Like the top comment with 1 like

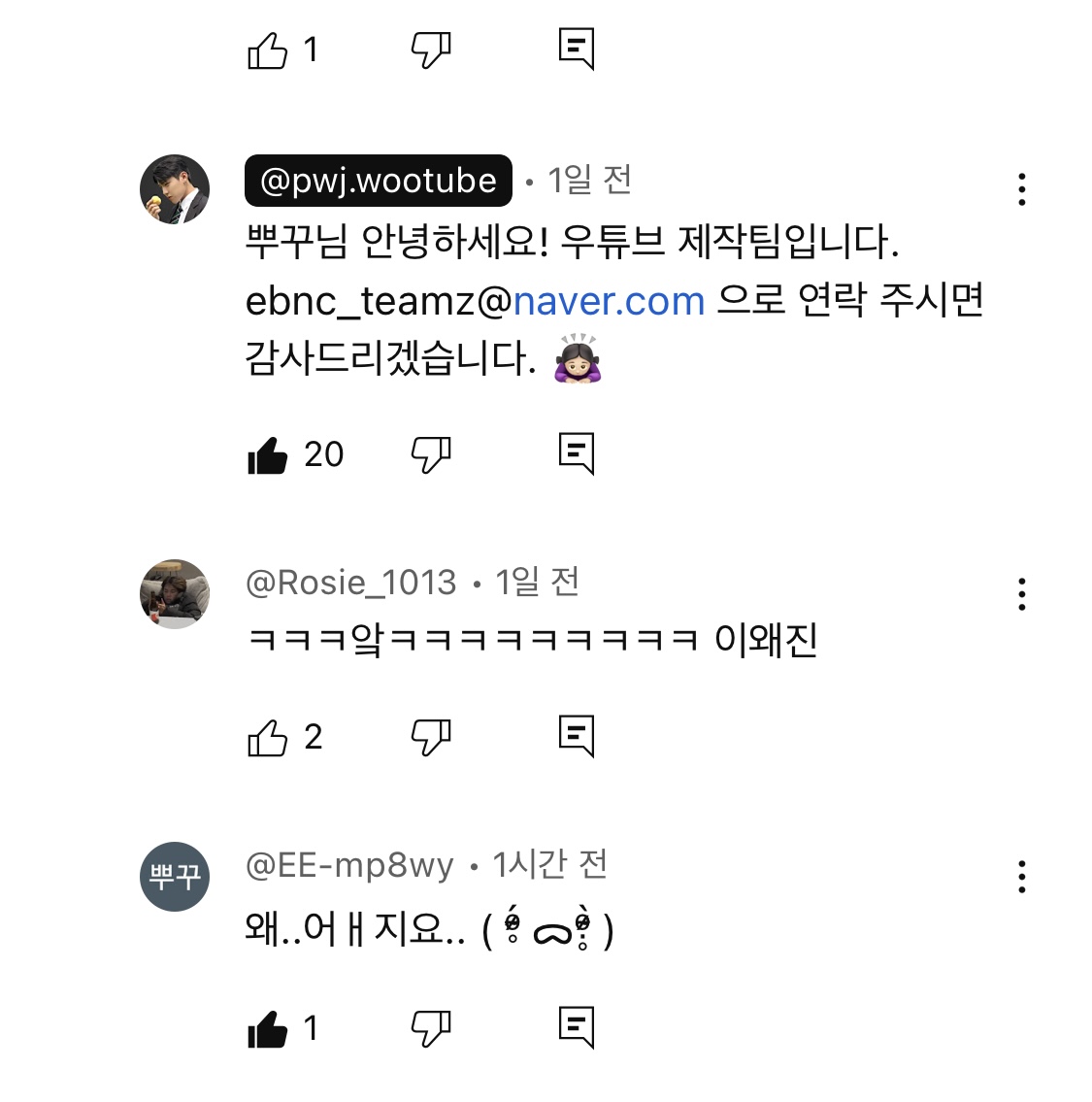pyautogui.click(x=268, y=50)
